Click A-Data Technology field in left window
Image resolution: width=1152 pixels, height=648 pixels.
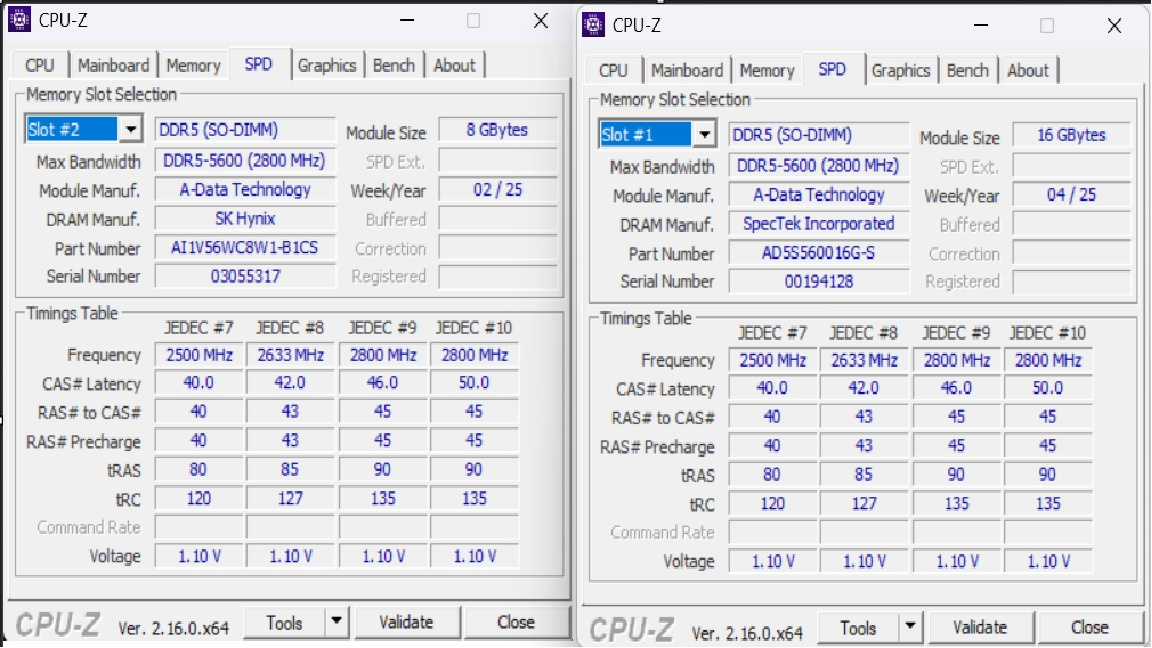tap(245, 190)
